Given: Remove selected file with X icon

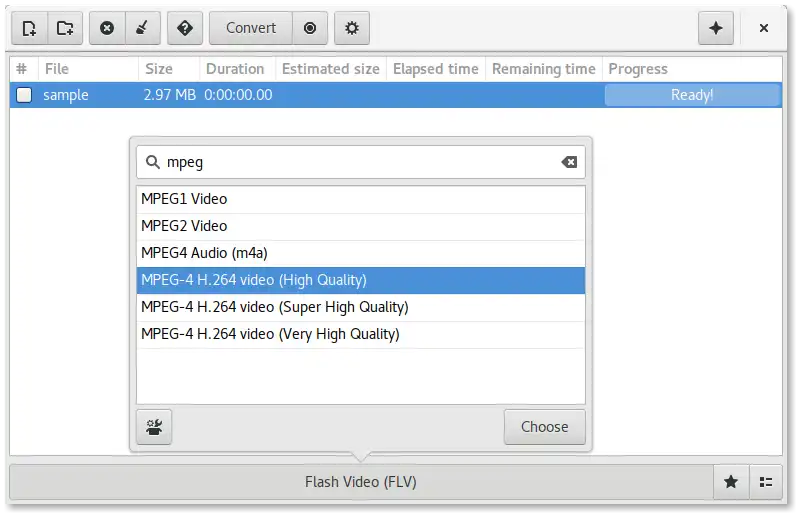Looking at the screenshot, I should (107, 28).
